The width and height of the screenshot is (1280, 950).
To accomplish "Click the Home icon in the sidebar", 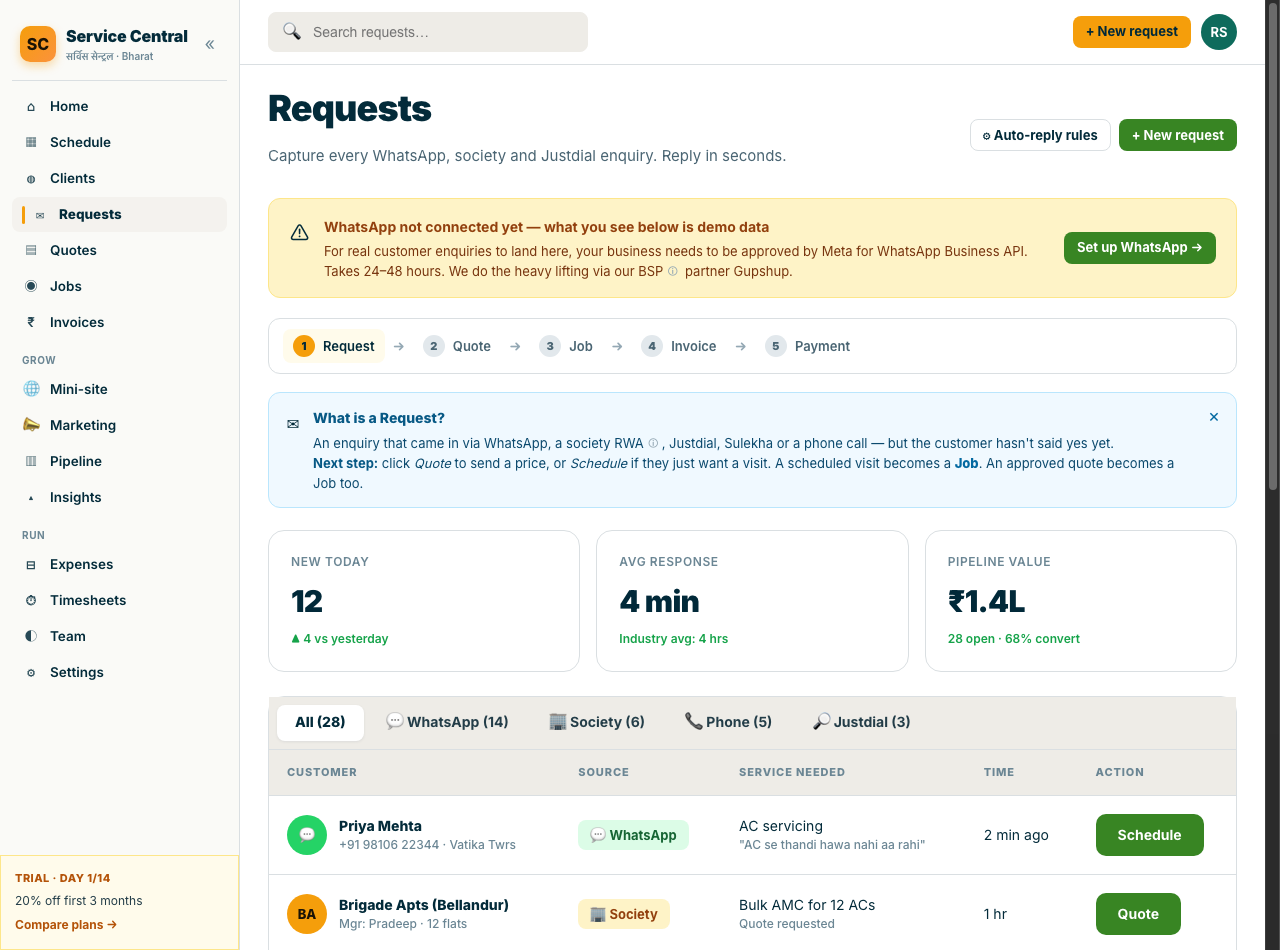I will [x=31, y=106].
